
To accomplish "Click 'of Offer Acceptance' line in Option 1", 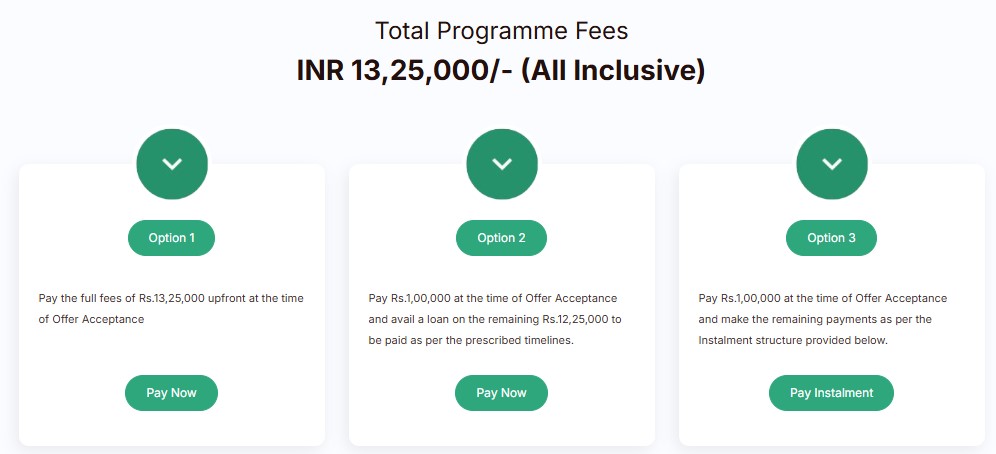I will (91, 320).
